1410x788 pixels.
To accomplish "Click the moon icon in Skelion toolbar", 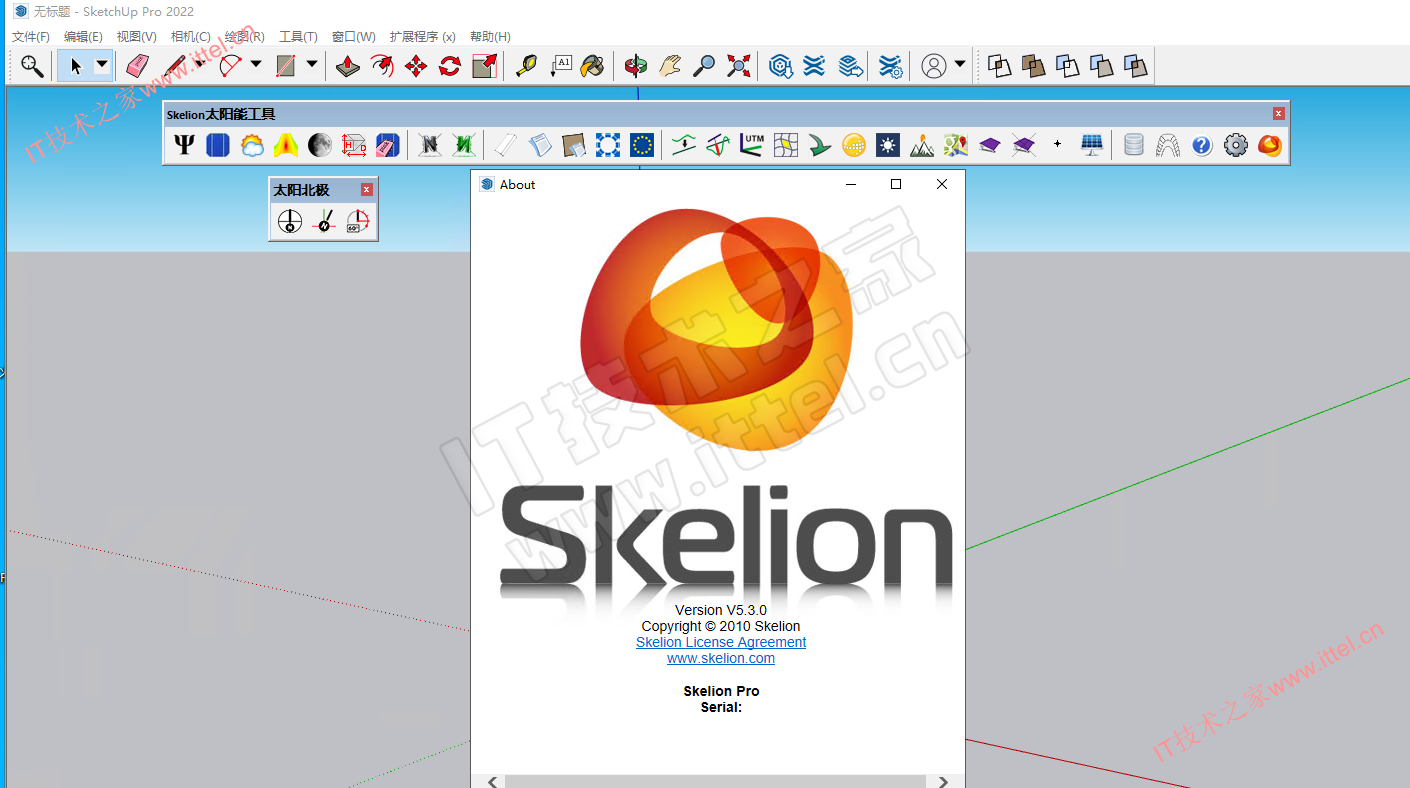I will pyautogui.click(x=320, y=145).
